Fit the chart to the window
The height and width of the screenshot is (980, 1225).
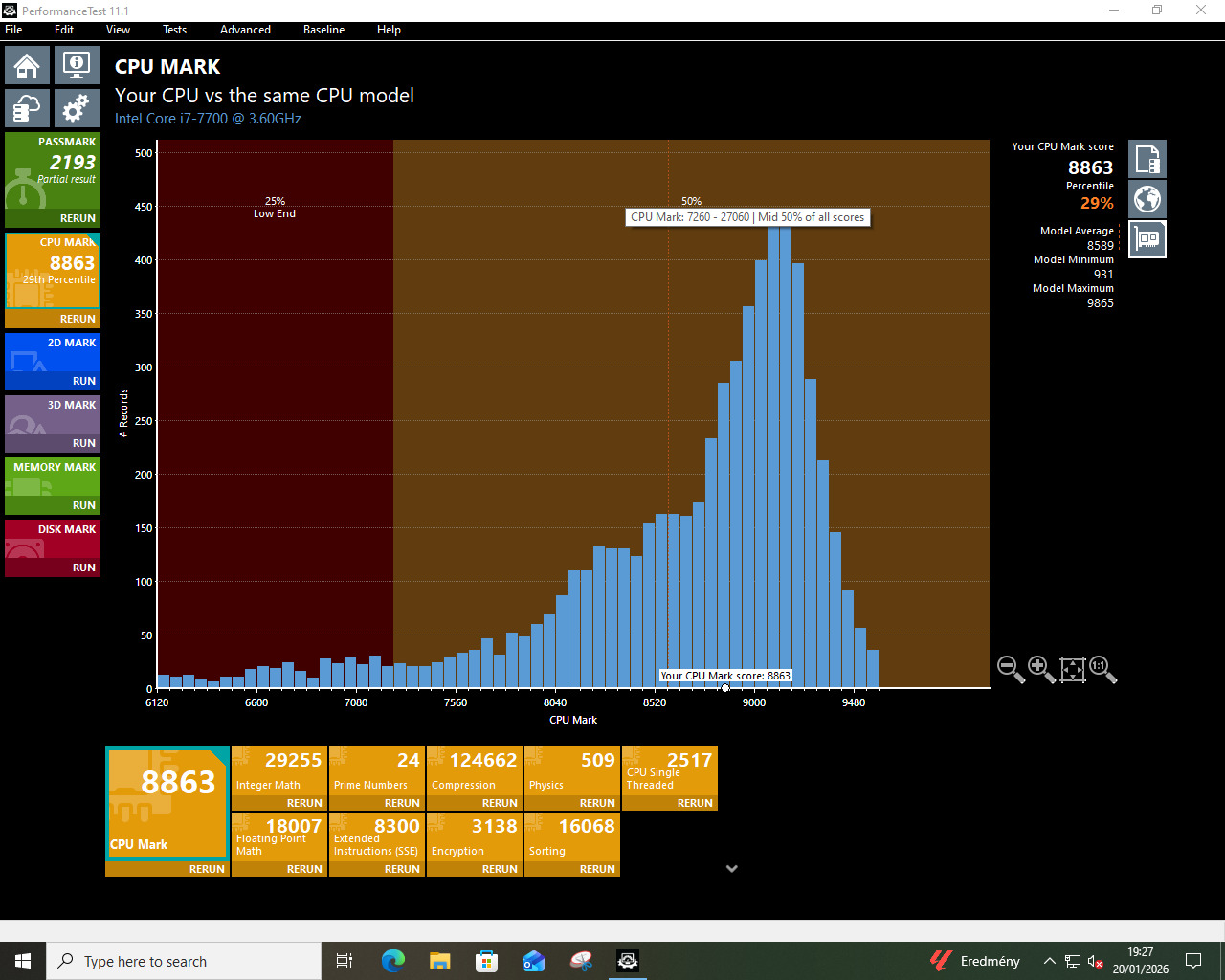tap(1072, 669)
